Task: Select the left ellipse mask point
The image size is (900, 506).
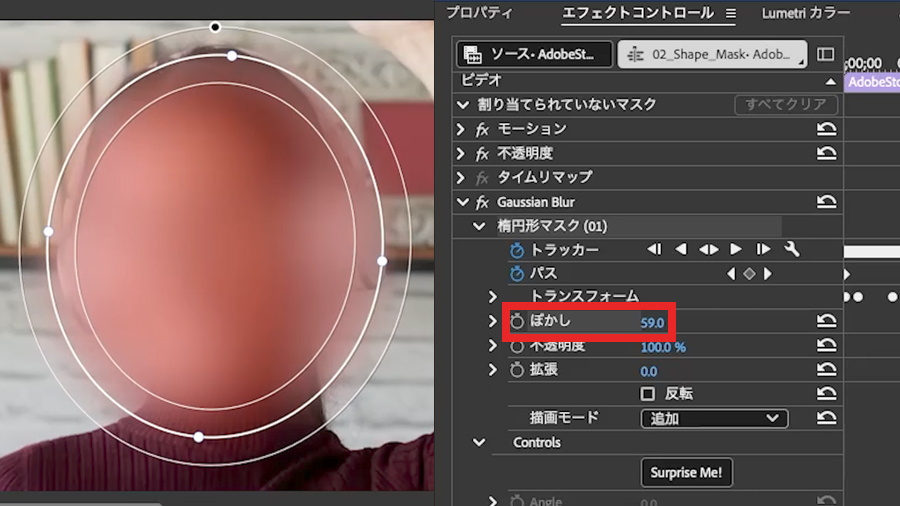Action: 49,231
